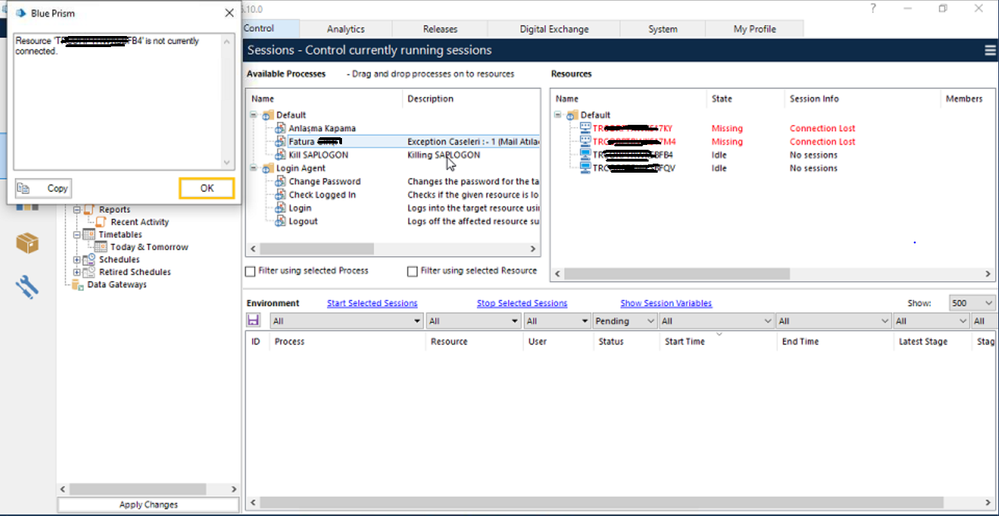
Task: Click the Login Agent group folder icon
Action: pyautogui.click(x=268, y=168)
